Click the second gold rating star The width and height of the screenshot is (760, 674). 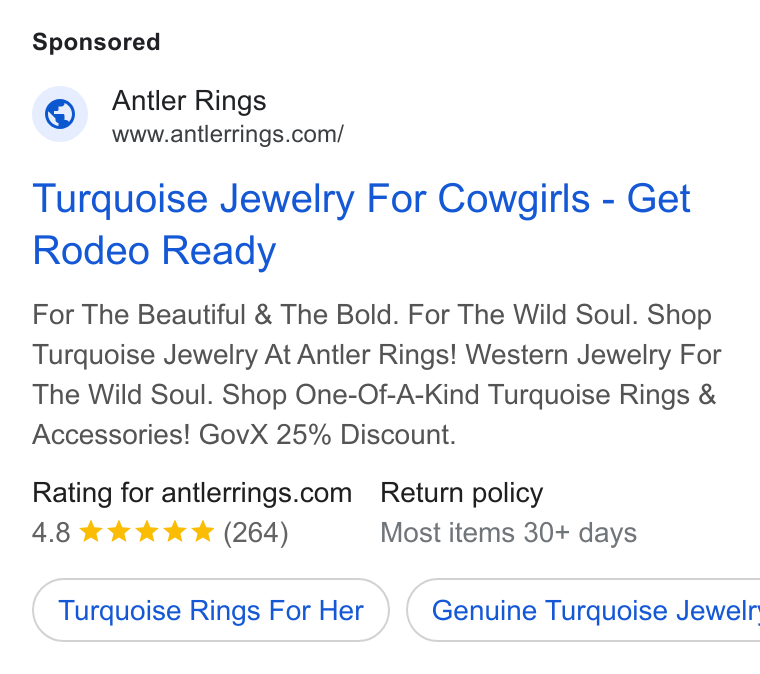pos(119,531)
